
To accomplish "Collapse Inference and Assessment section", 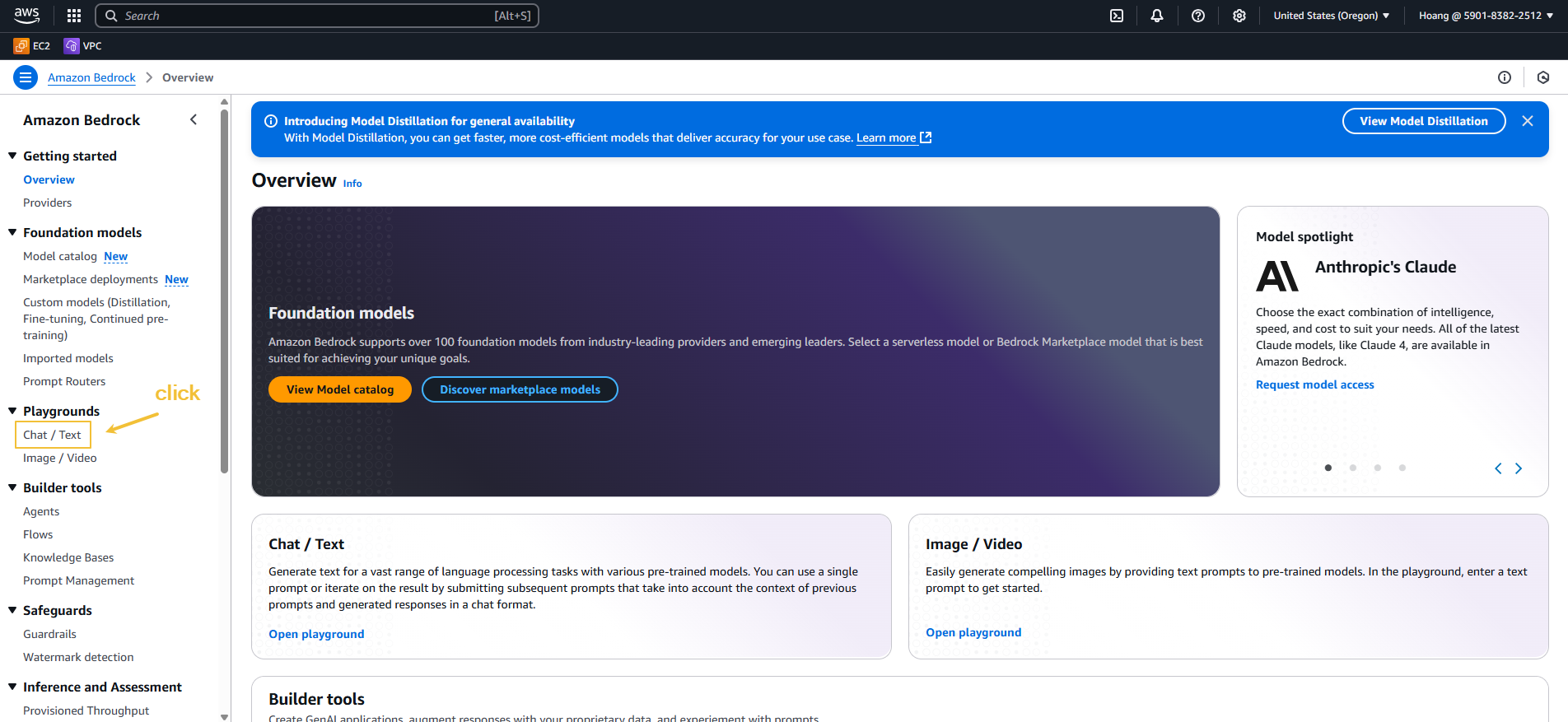I will pyautogui.click(x=12, y=687).
